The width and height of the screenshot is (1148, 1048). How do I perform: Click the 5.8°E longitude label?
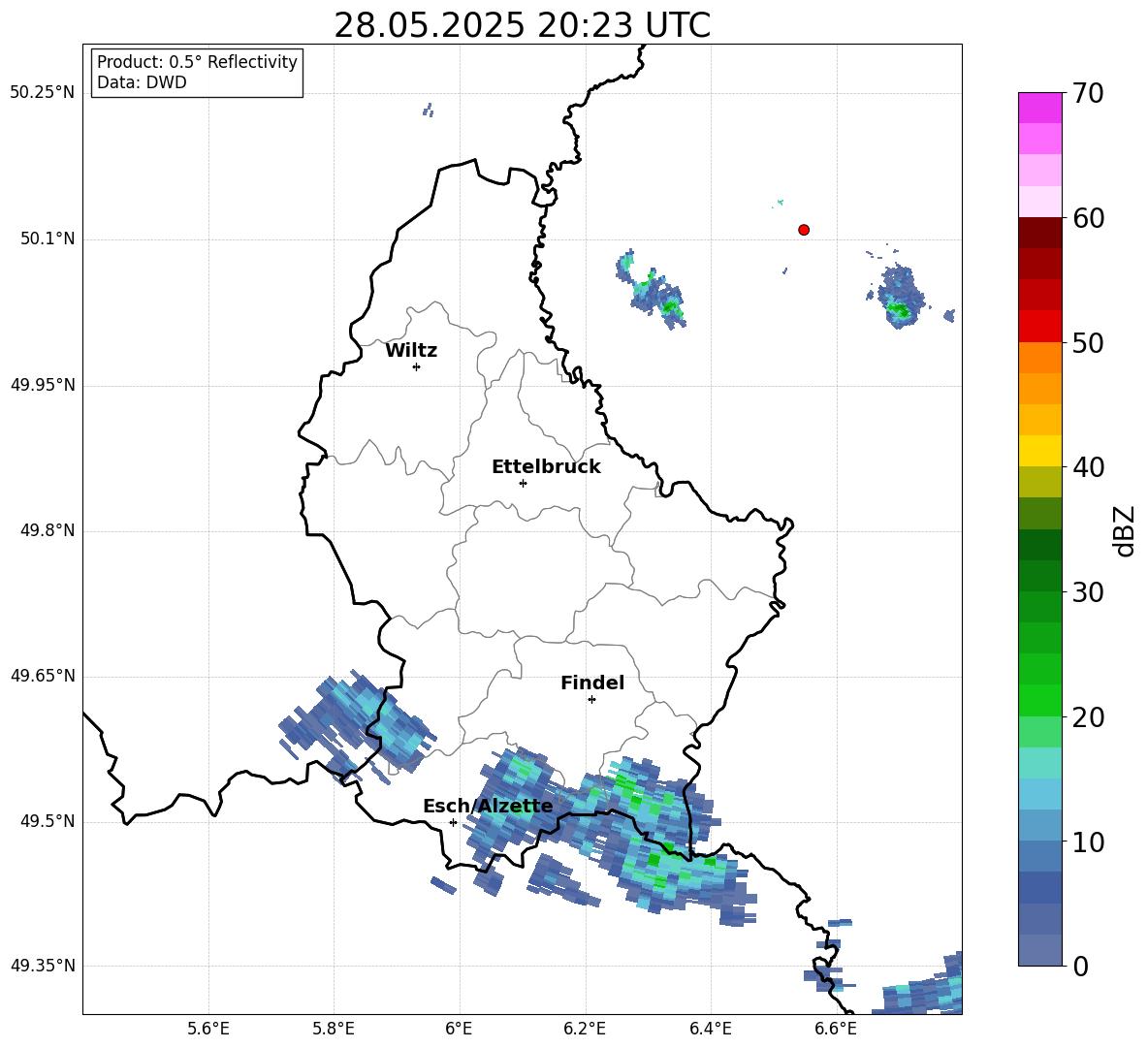334,1029
